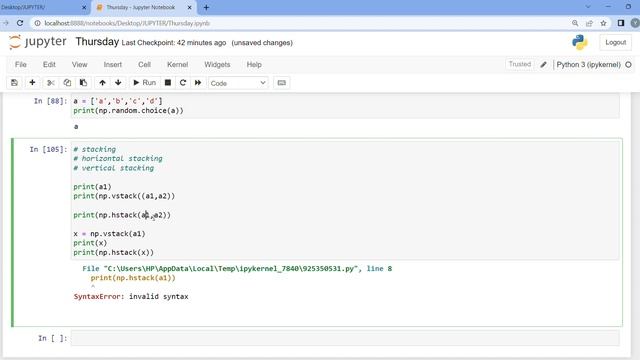The width and height of the screenshot is (640, 360).
Task: Open the cell type Code dropdown
Action: tap(238, 83)
